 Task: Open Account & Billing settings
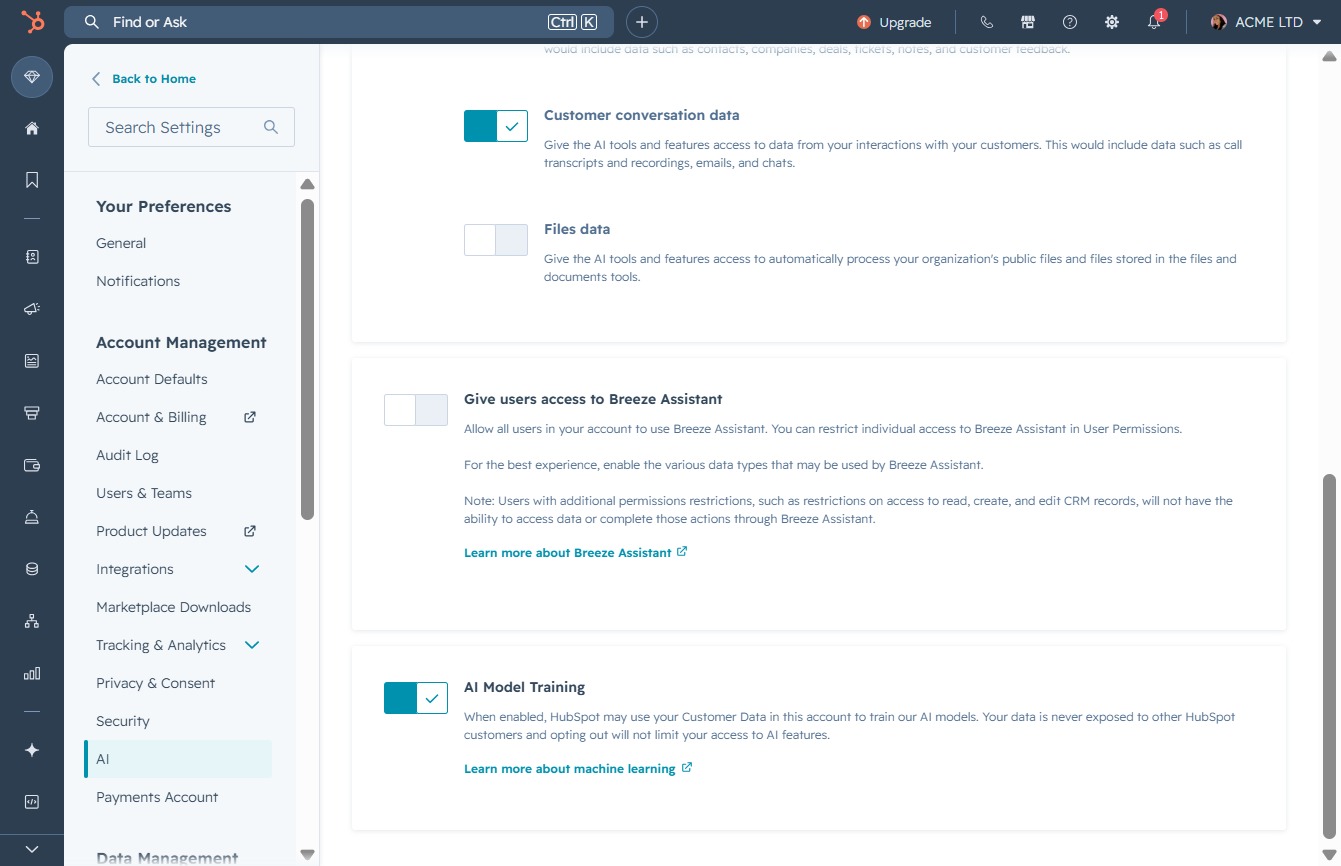pos(151,417)
